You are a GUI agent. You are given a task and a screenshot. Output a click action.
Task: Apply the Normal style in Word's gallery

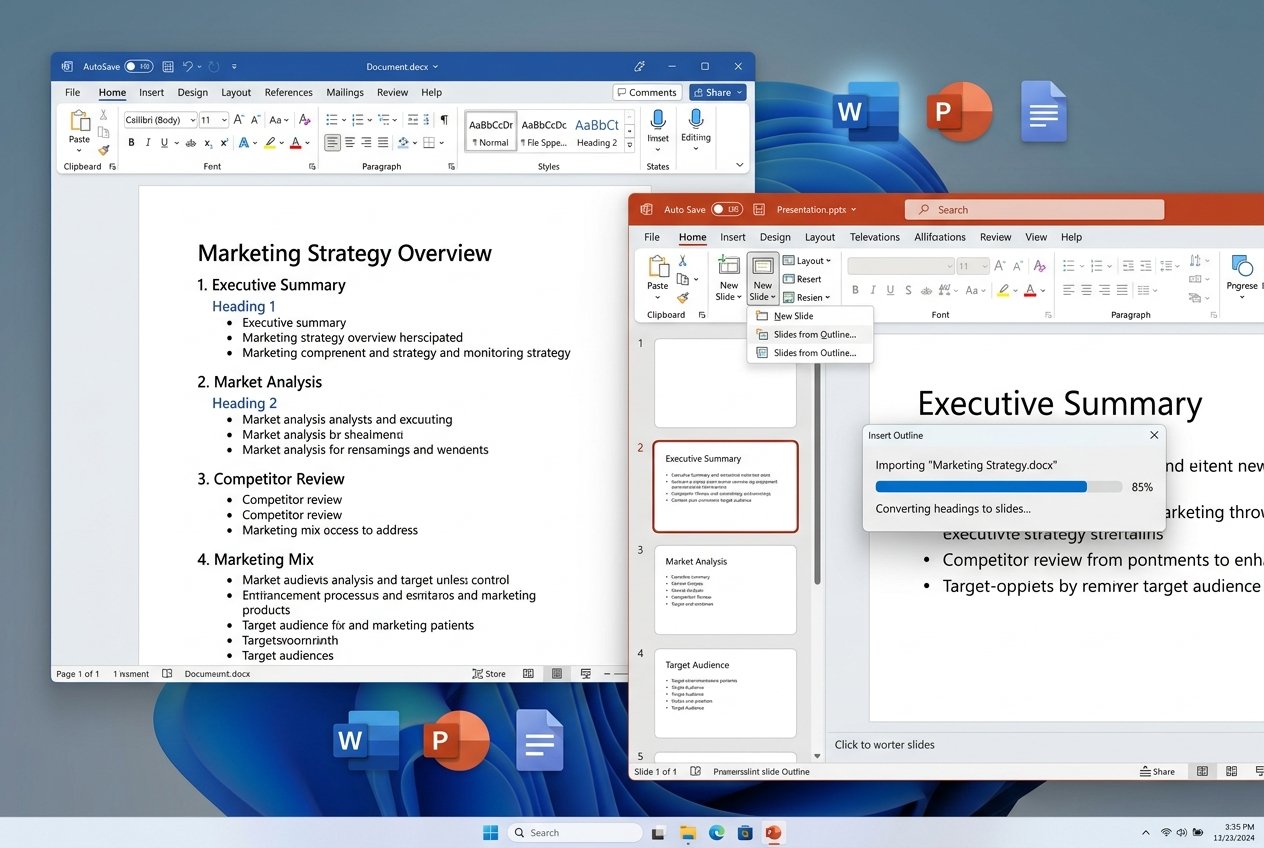(491, 131)
